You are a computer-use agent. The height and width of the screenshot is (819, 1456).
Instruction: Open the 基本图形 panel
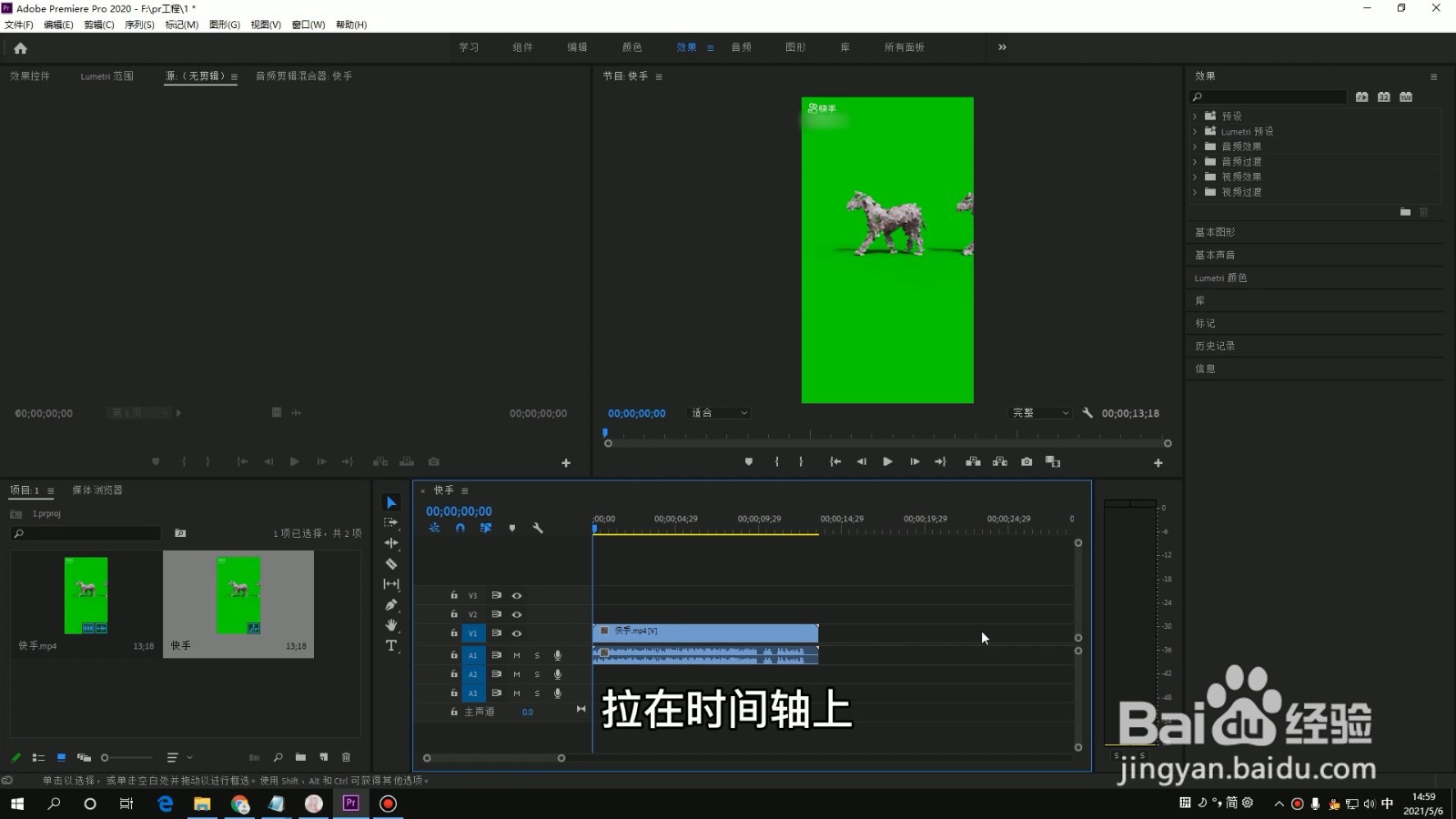(x=1215, y=233)
